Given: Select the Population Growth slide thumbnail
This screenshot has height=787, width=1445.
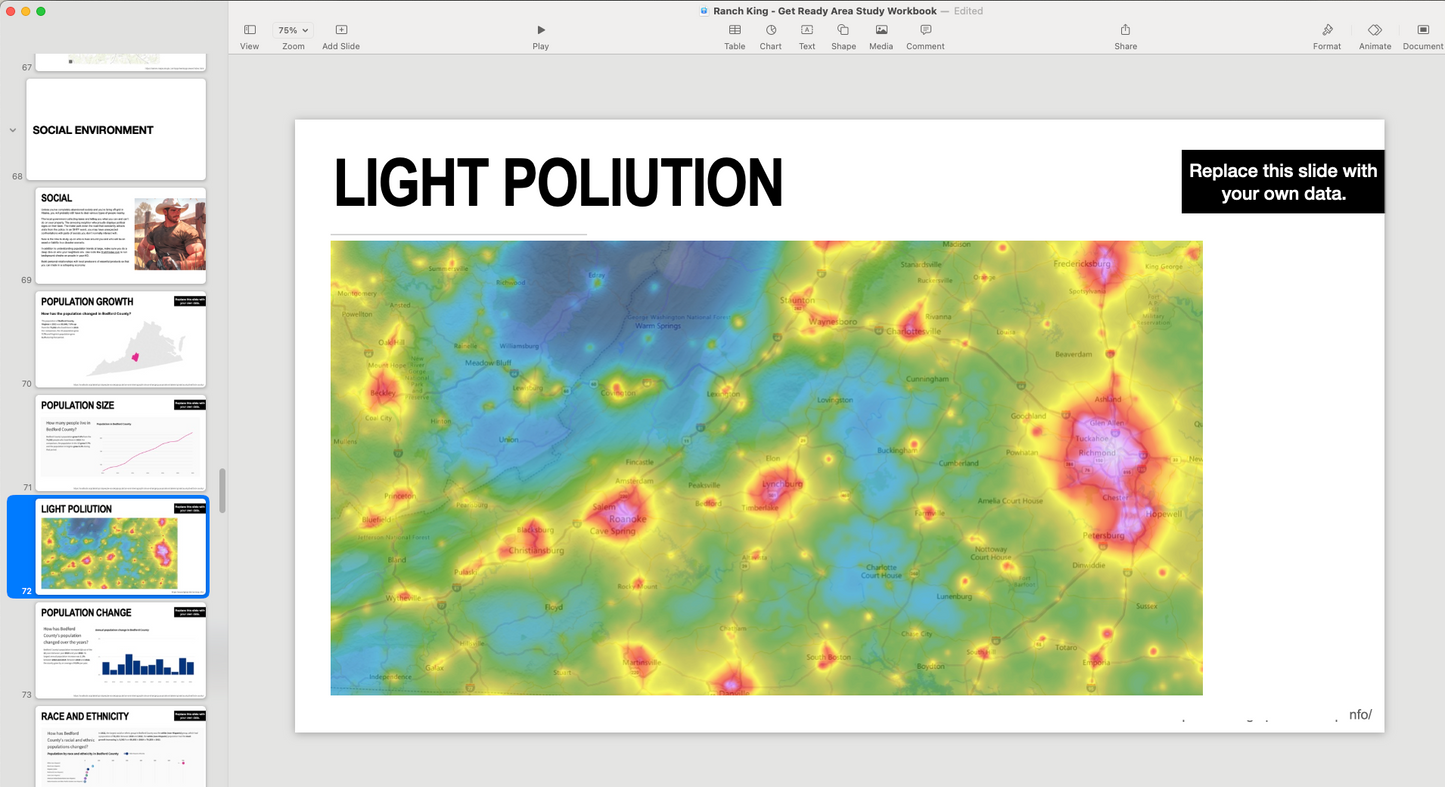Looking at the screenshot, I should (x=121, y=339).
